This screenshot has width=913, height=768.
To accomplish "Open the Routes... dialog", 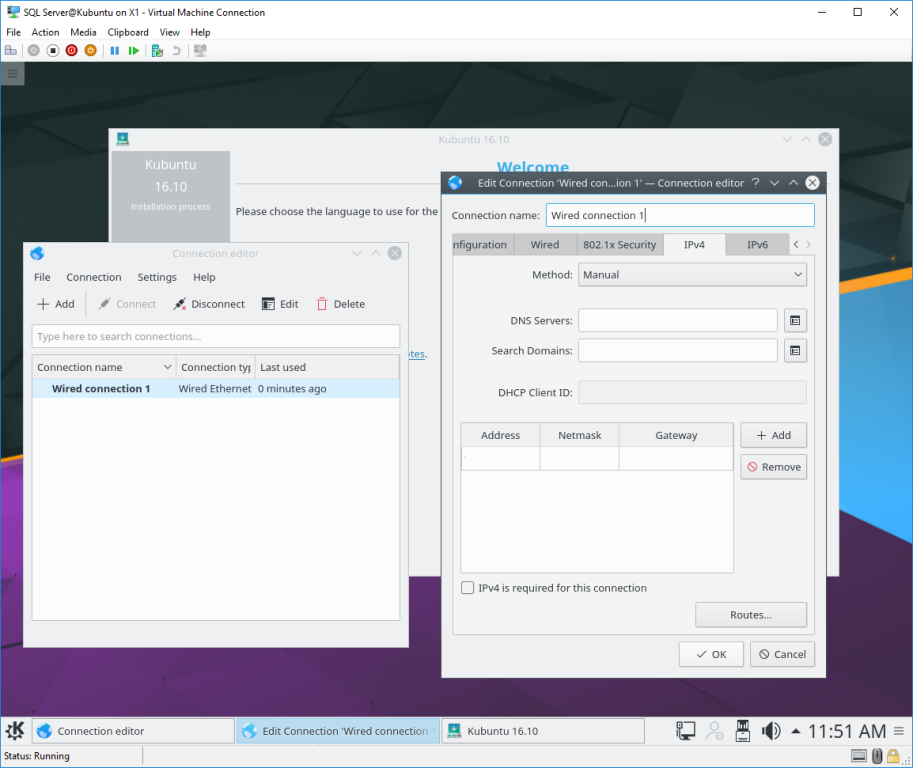I will click(x=751, y=615).
